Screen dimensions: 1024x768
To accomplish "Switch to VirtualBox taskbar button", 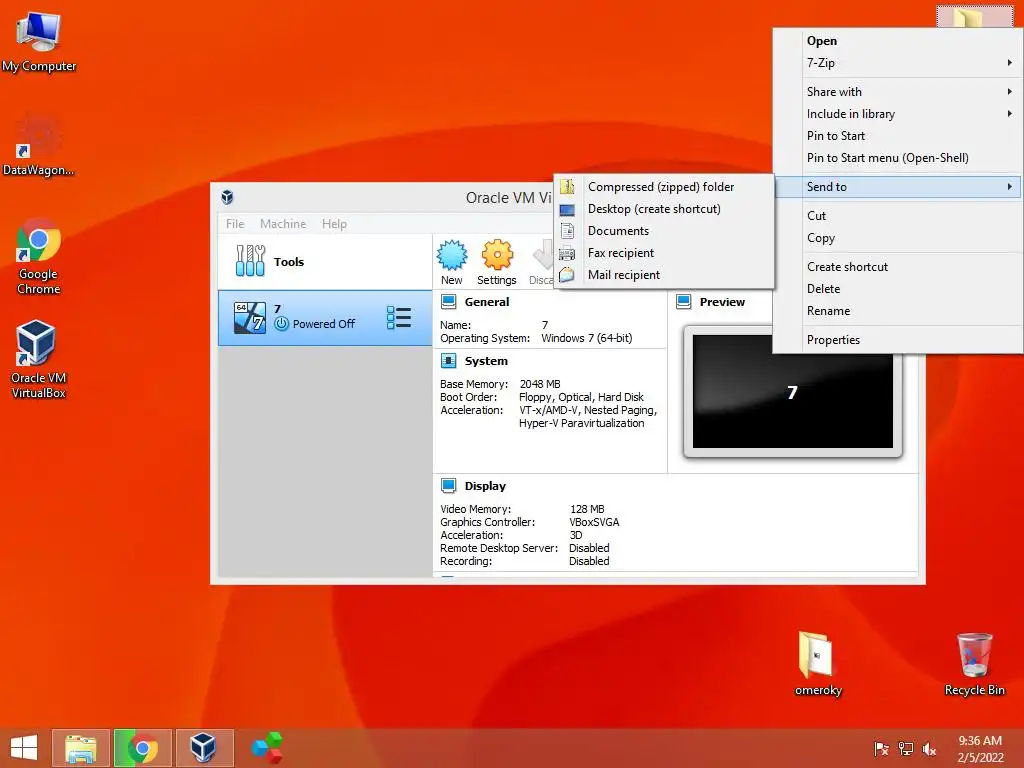I will click(204, 748).
